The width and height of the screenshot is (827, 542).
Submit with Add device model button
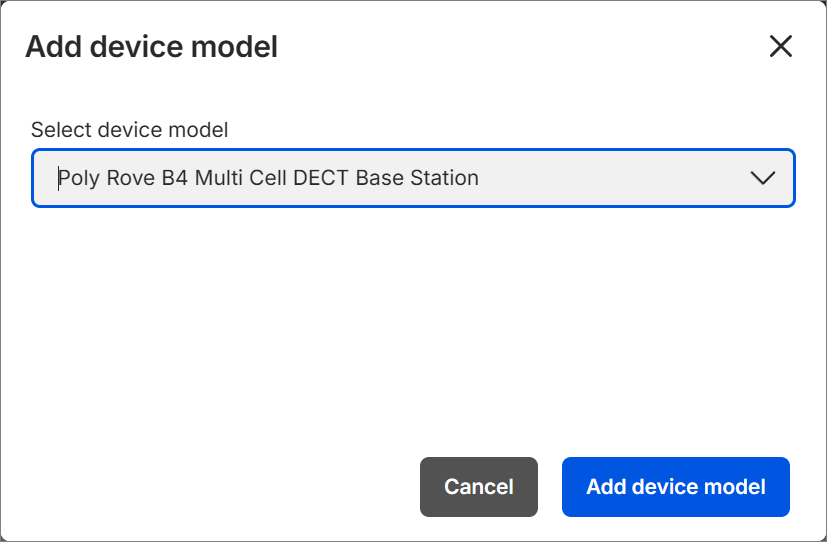tap(675, 487)
